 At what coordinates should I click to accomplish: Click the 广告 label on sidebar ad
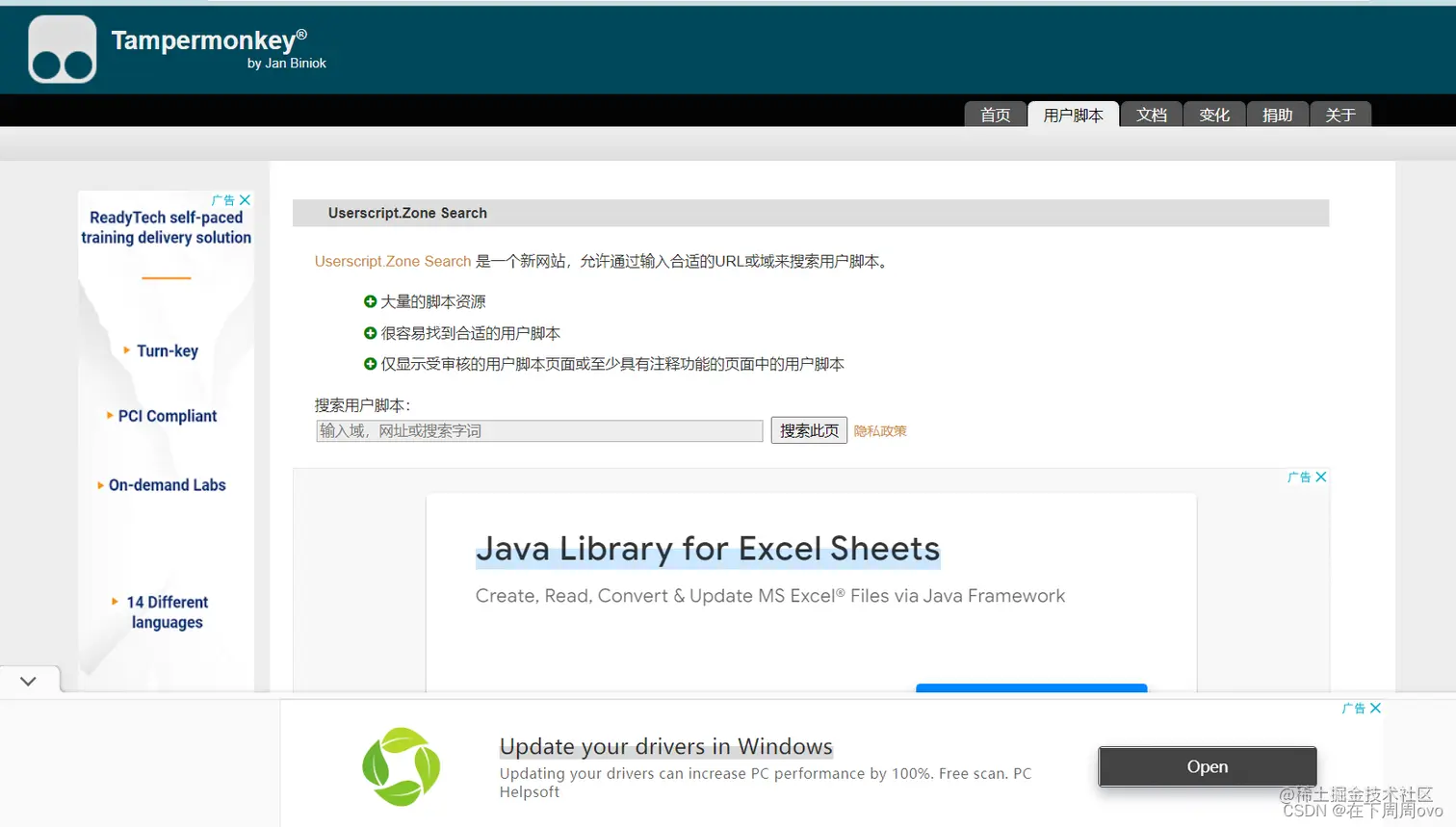tap(223, 200)
